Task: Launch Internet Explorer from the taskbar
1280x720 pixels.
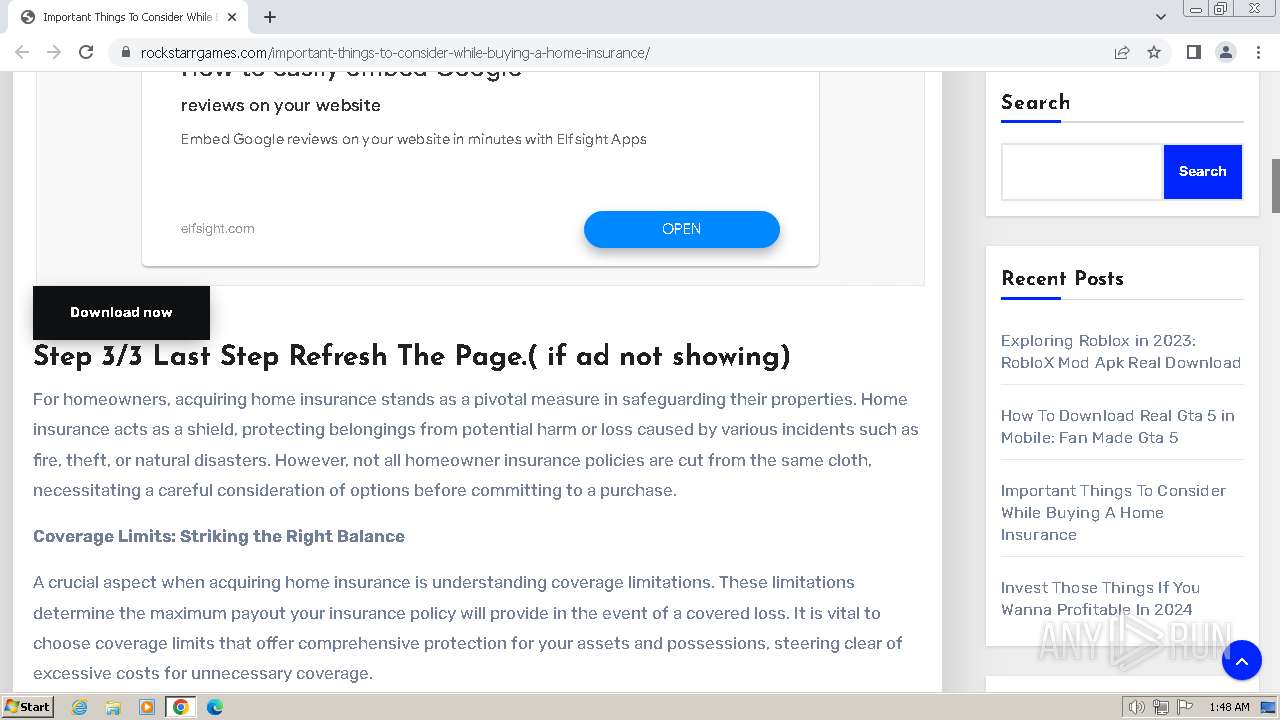Action: pos(80,707)
